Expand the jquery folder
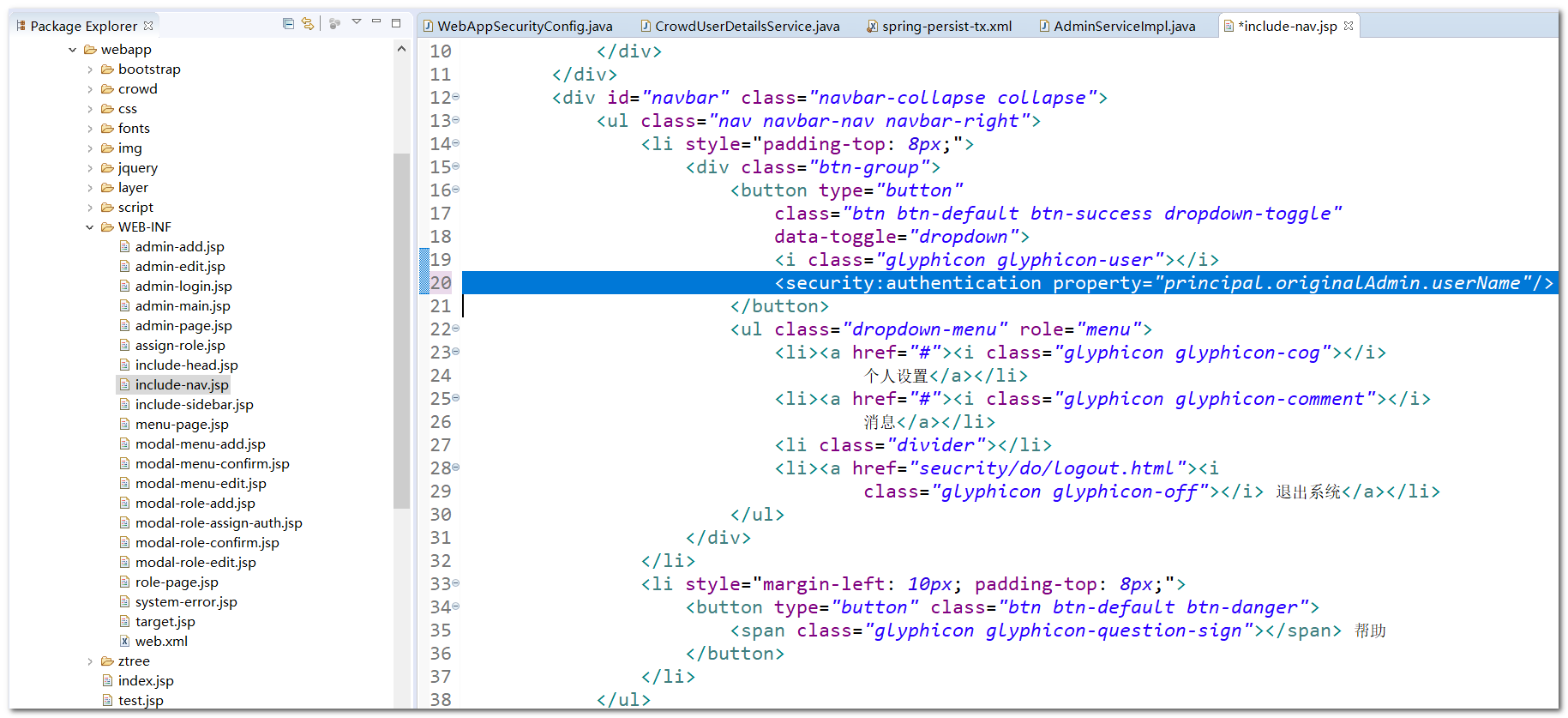This screenshot has height=718, width=1568. pyautogui.click(x=90, y=168)
